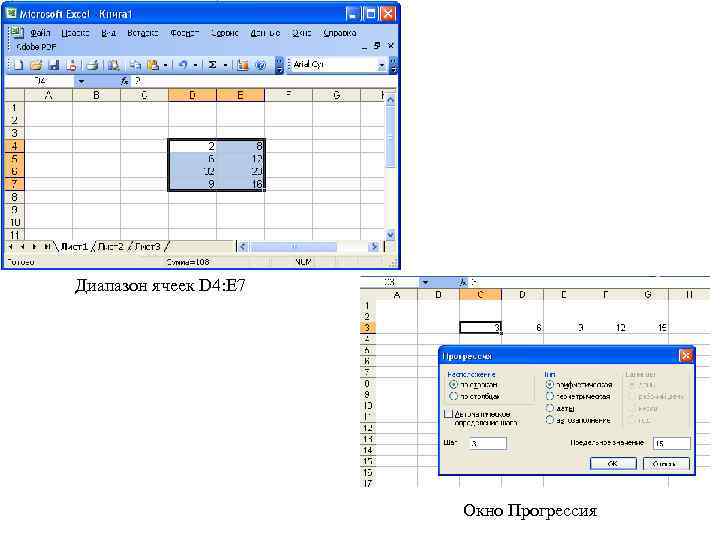Viewport: 720px width, 540px height.
Task: Print using the printer toolbar icon
Action: [93, 65]
